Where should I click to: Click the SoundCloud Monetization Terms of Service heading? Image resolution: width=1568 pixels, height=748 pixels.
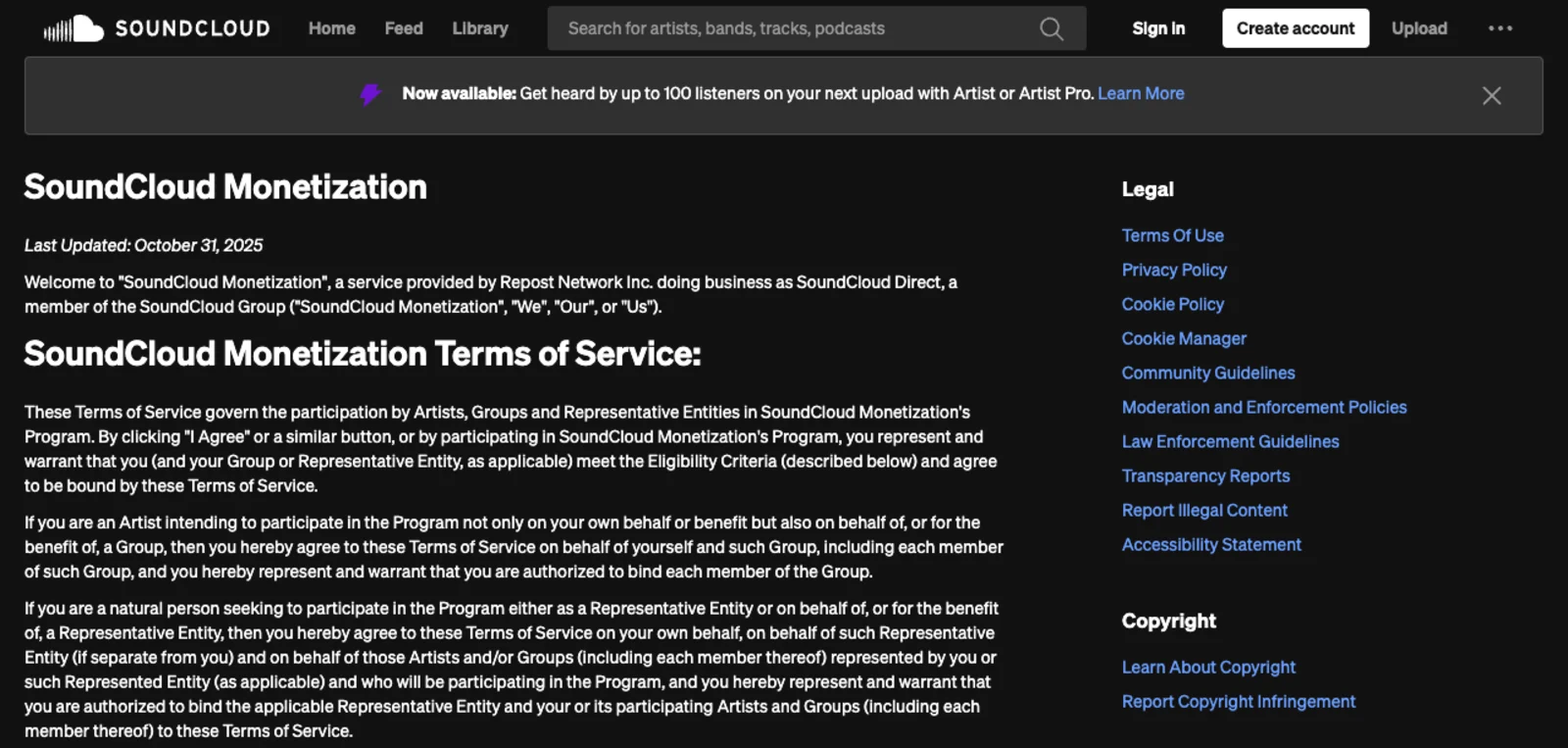363,353
